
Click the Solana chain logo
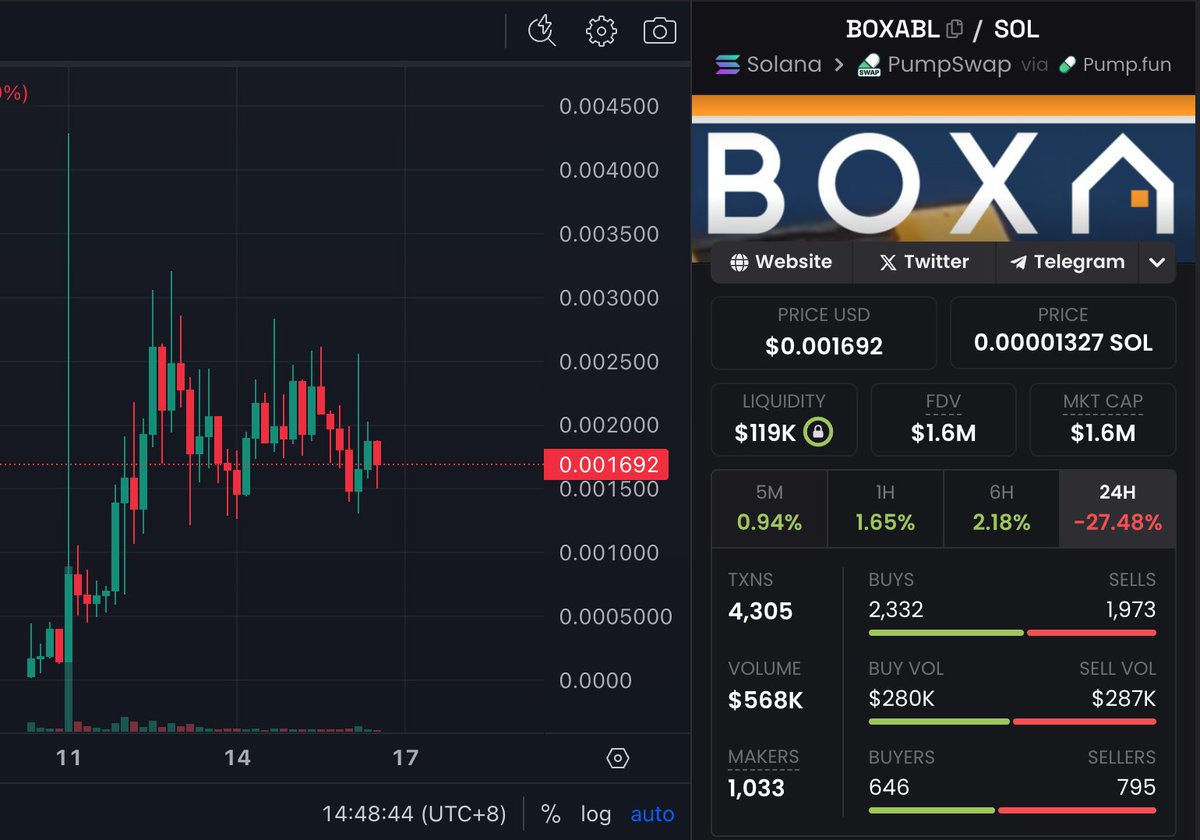coord(727,65)
